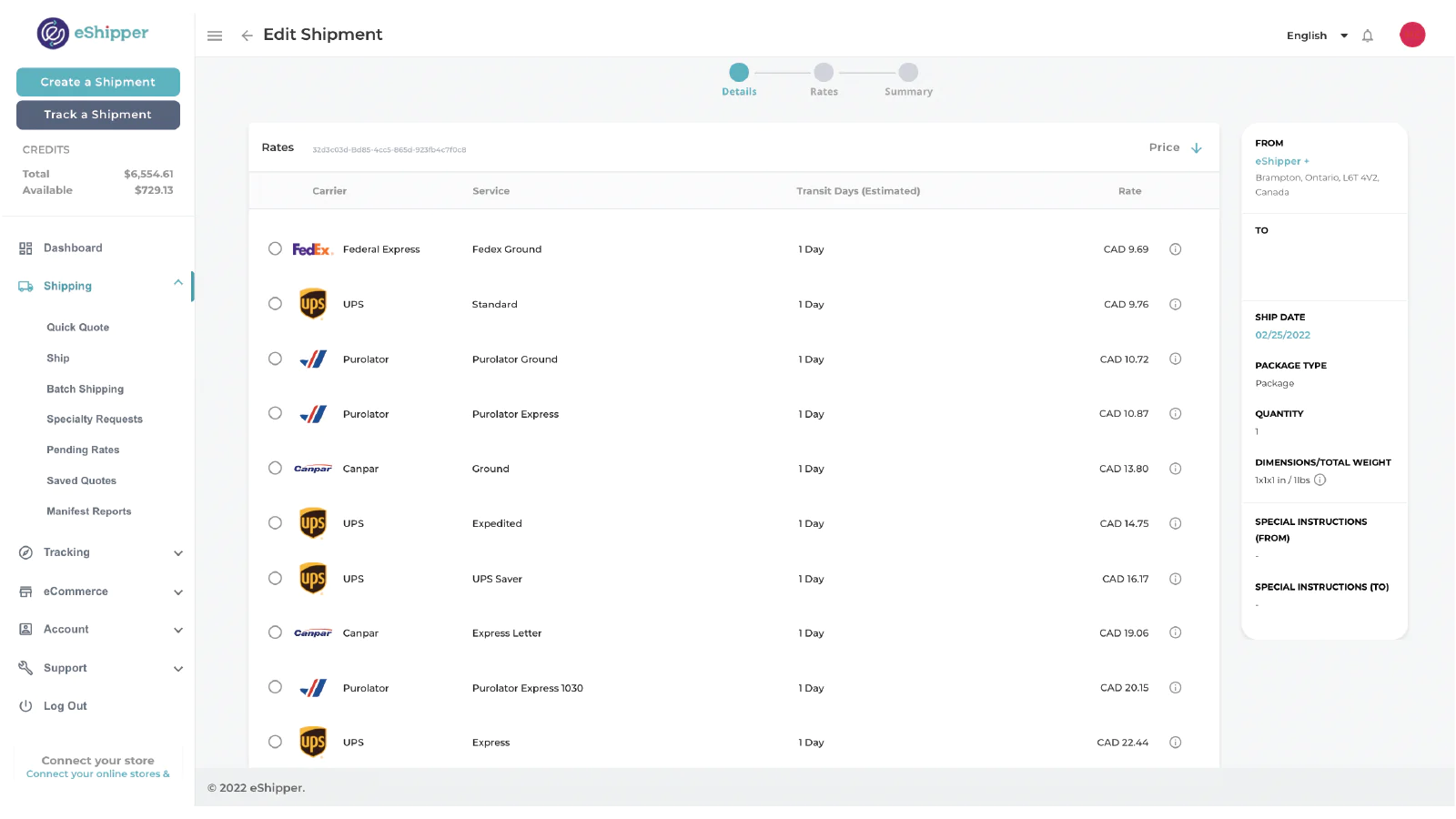
Task: Click the Log Out power icon
Action: (x=25, y=706)
